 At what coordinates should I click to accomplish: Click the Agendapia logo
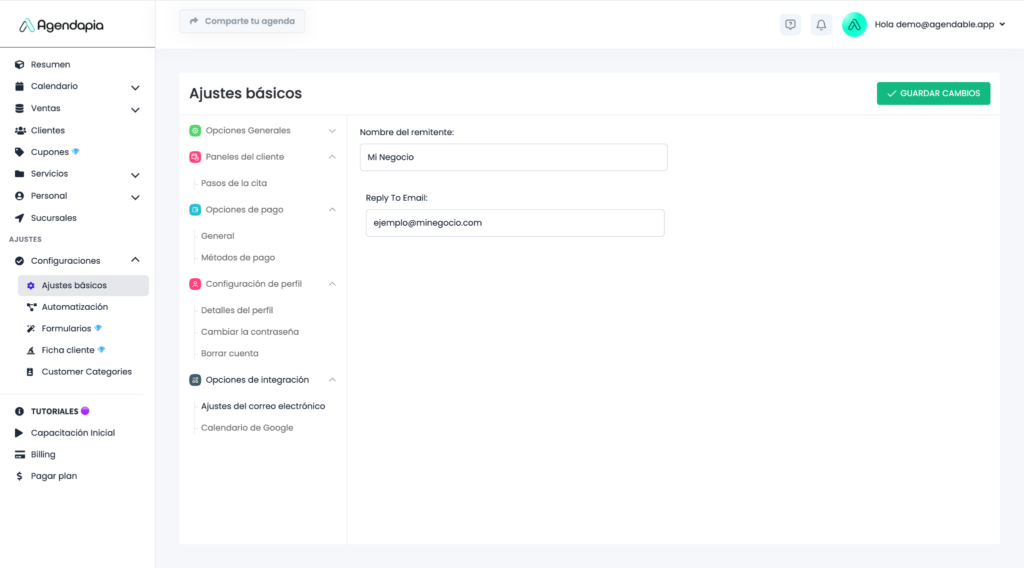tap(61, 25)
